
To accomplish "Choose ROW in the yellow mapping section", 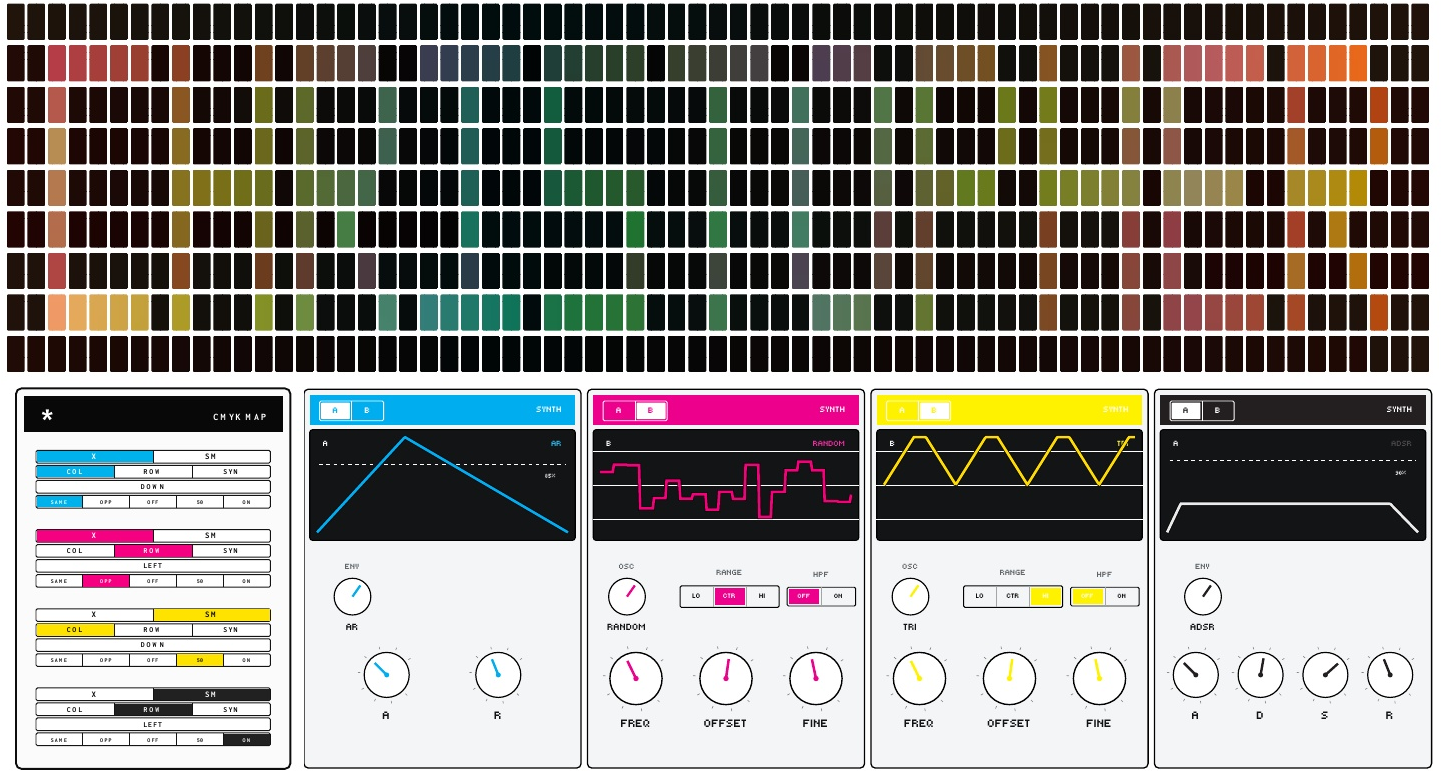I will click(x=153, y=630).
